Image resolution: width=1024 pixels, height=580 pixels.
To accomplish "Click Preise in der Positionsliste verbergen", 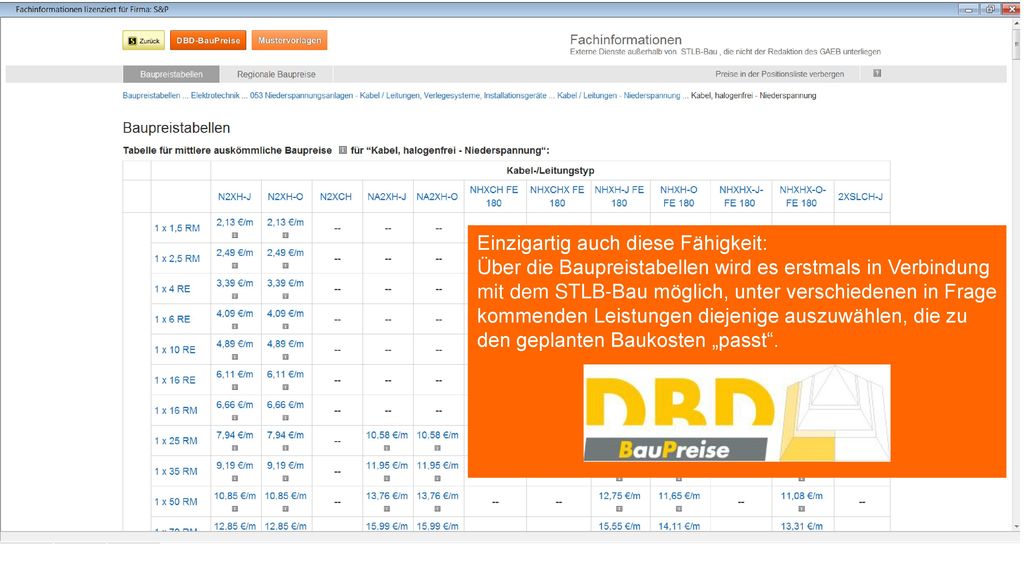I will click(x=779, y=74).
